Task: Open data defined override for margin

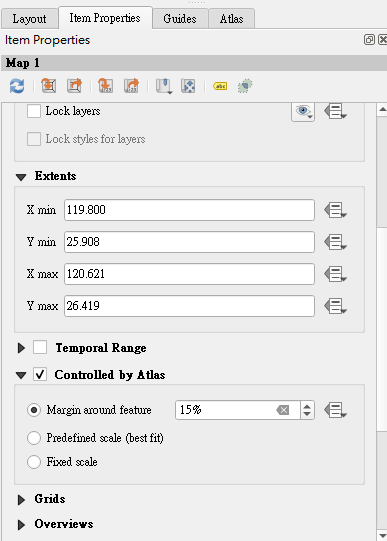Action: tap(335, 410)
